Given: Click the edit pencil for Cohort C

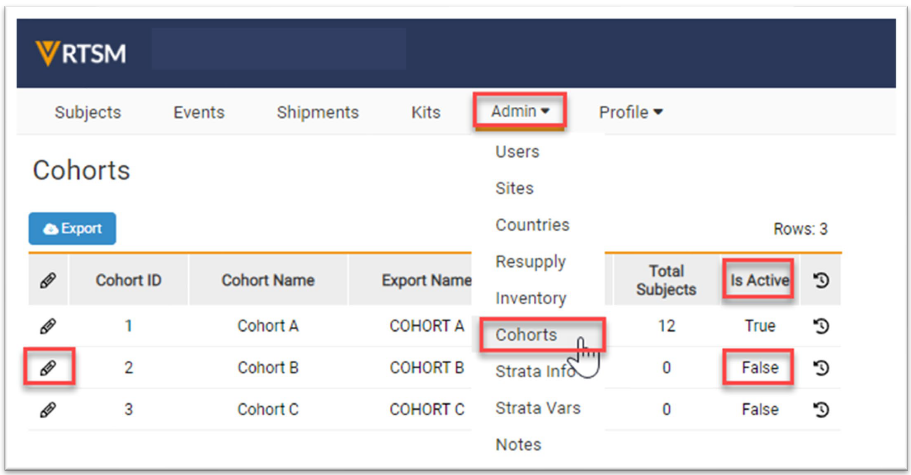Looking at the screenshot, I should click(47, 409).
